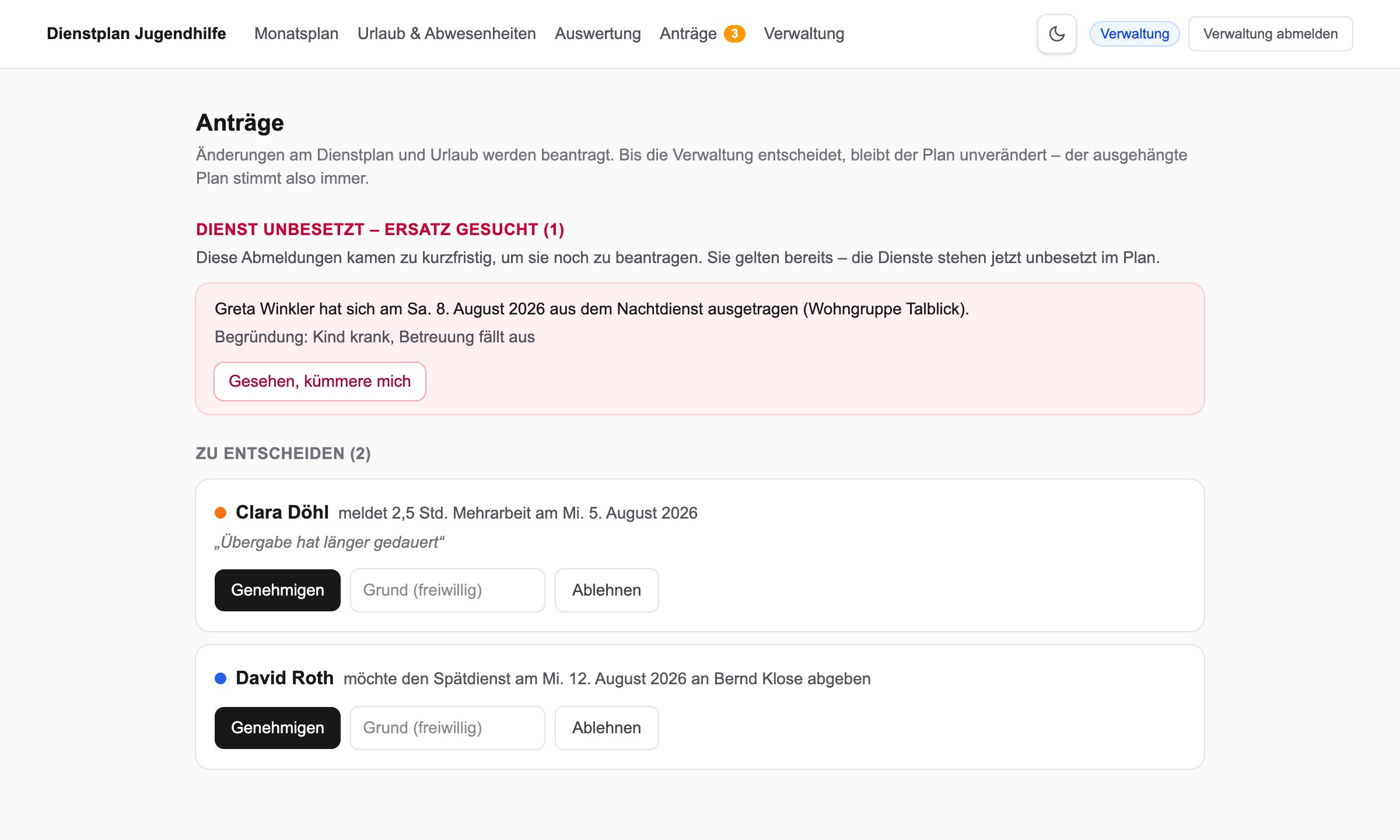Click the Dienstplan Jugendhilfe title
The image size is (1400, 840).
click(136, 34)
